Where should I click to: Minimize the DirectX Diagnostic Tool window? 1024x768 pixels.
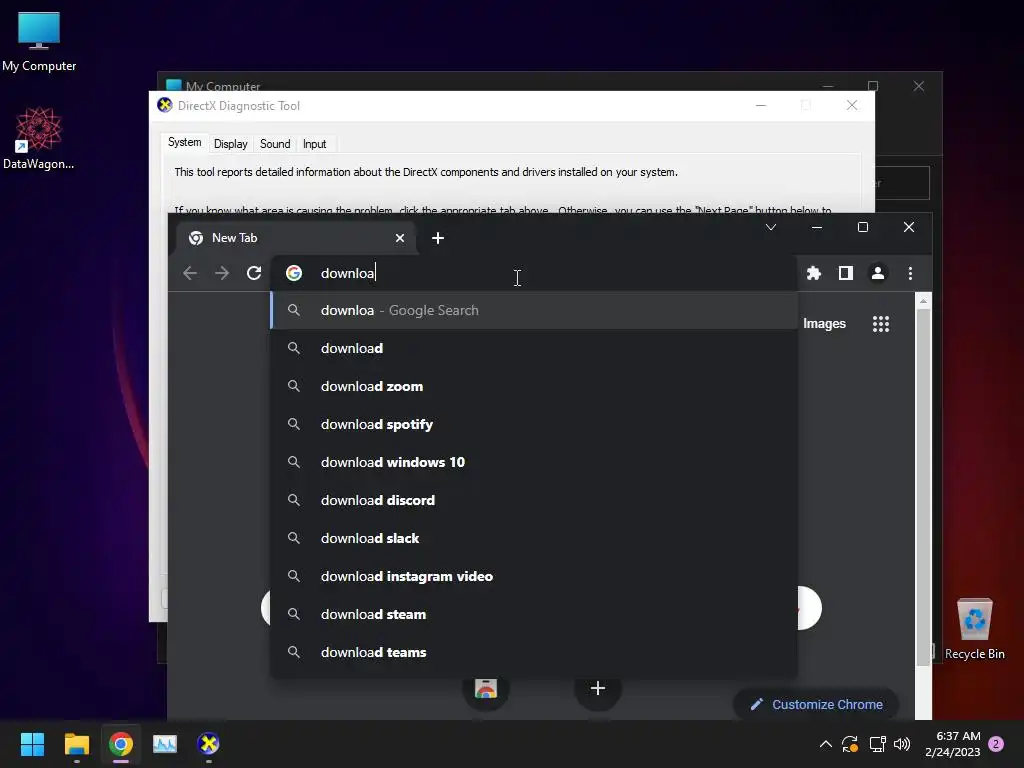tap(761, 105)
